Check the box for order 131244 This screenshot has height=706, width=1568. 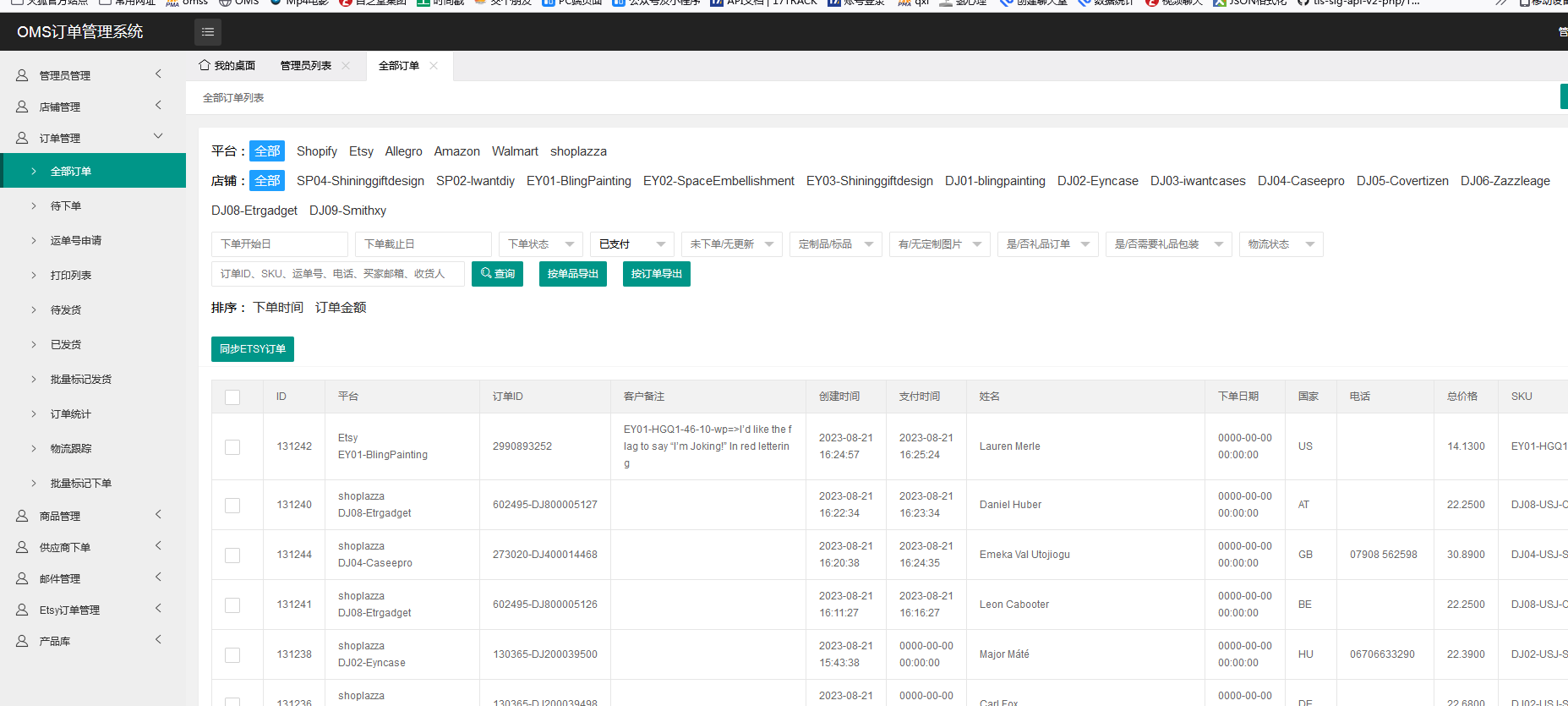[x=232, y=555]
